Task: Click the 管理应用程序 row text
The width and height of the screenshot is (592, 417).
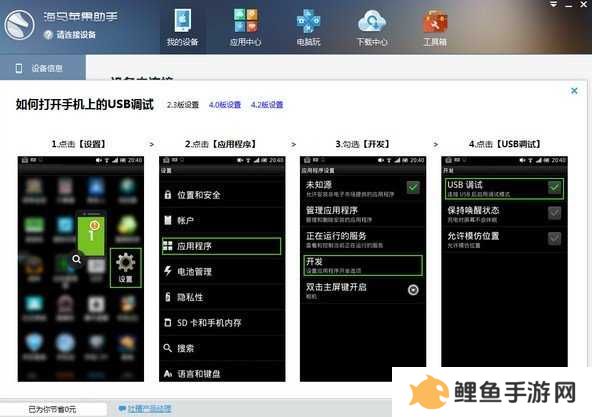Action: (x=332, y=210)
